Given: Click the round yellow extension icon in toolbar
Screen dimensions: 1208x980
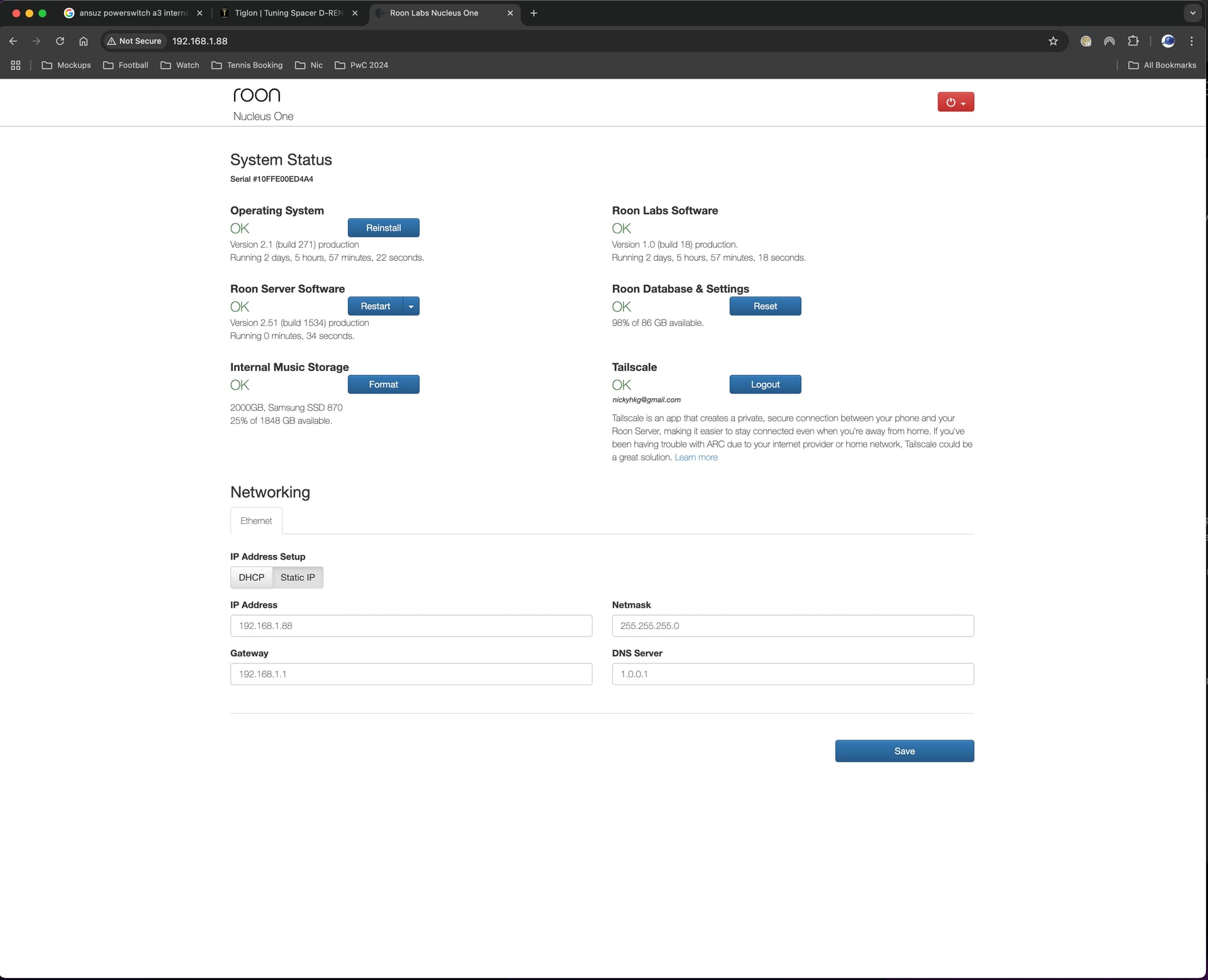Looking at the screenshot, I should (x=1086, y=41).
